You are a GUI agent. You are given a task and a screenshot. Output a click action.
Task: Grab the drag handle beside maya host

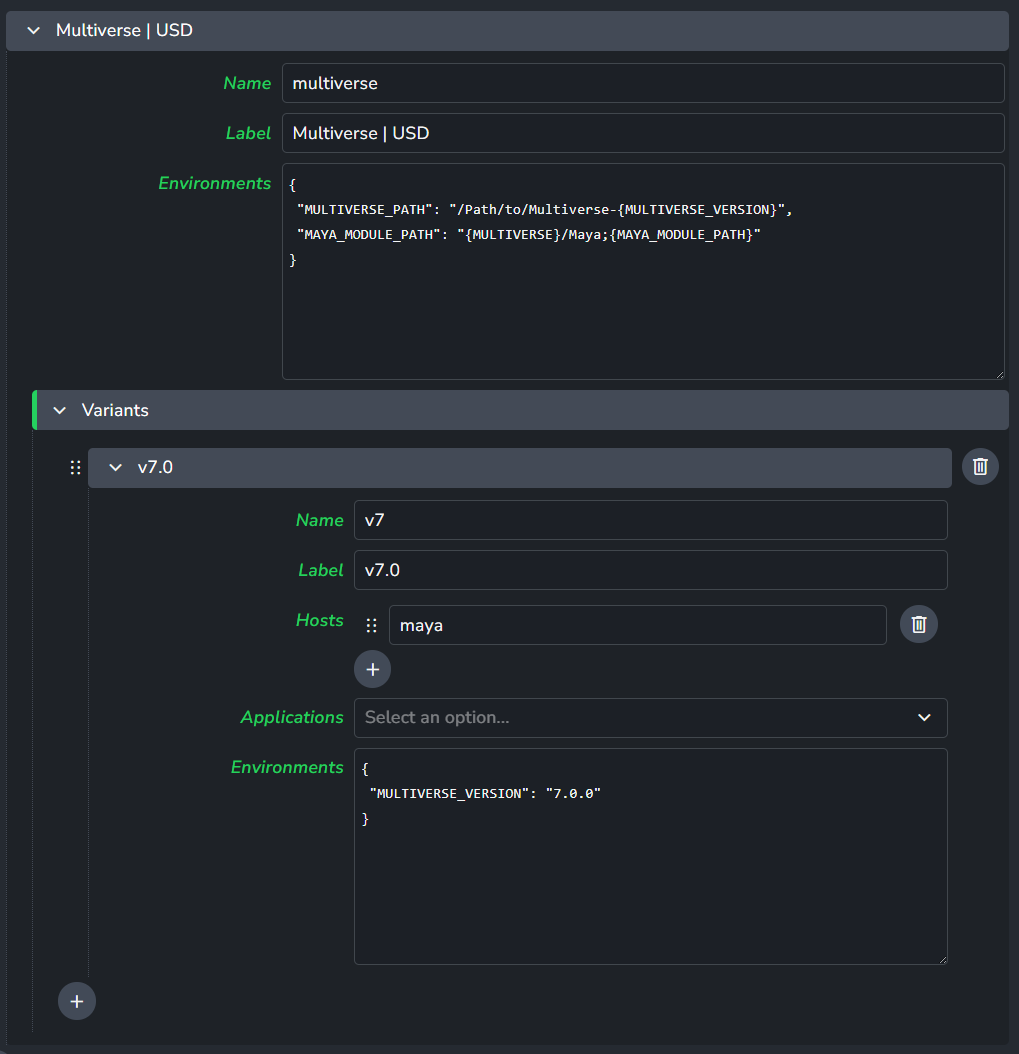pos(371,626)
